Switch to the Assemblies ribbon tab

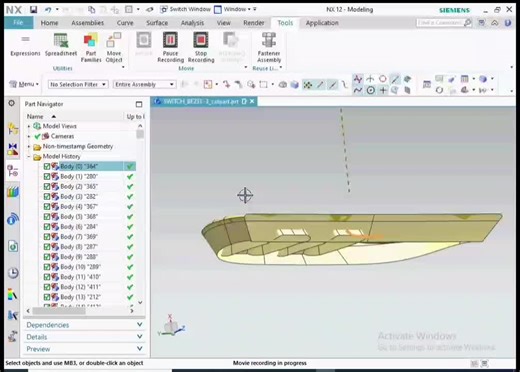(87, 23)
